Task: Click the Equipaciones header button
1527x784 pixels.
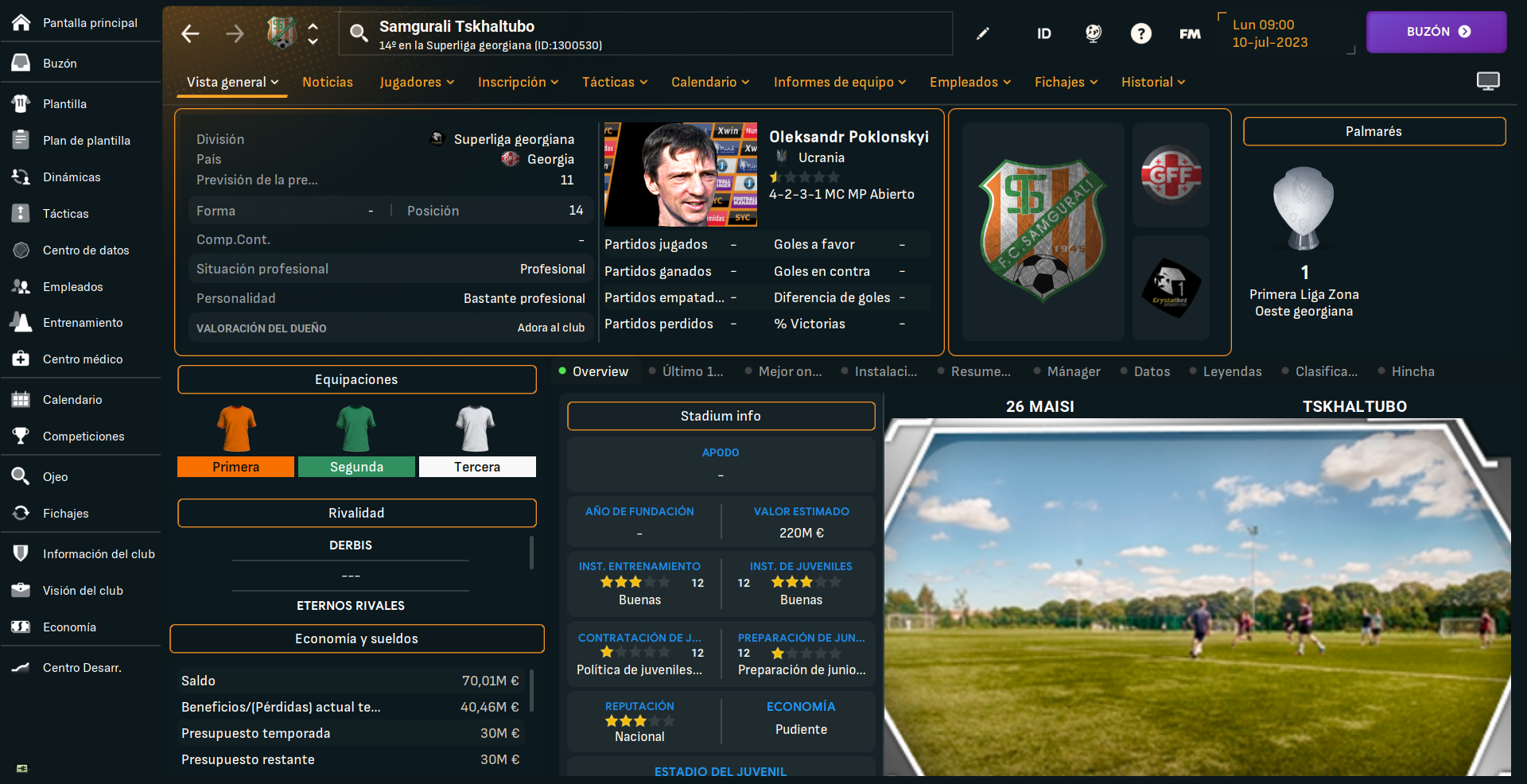Action: (x=356, y=379)
